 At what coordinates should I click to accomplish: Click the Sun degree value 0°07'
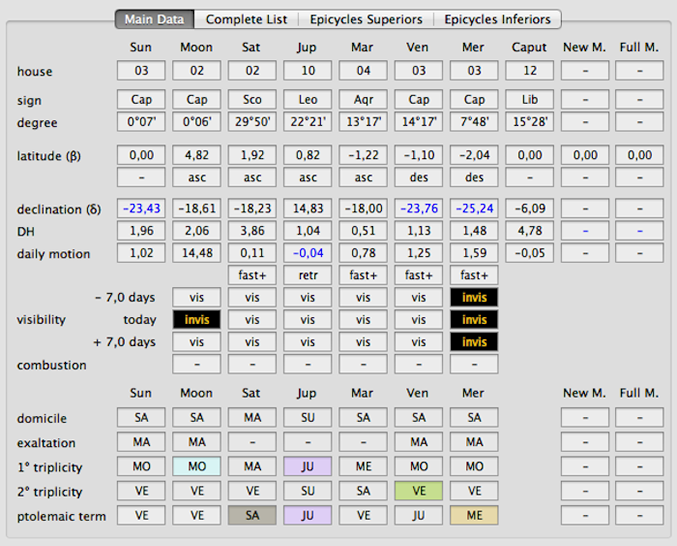[x=141, y=122]
